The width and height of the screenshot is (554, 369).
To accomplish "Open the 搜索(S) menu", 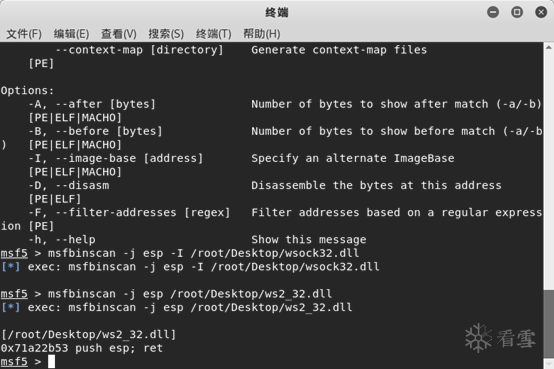I will tap(166, 34).
